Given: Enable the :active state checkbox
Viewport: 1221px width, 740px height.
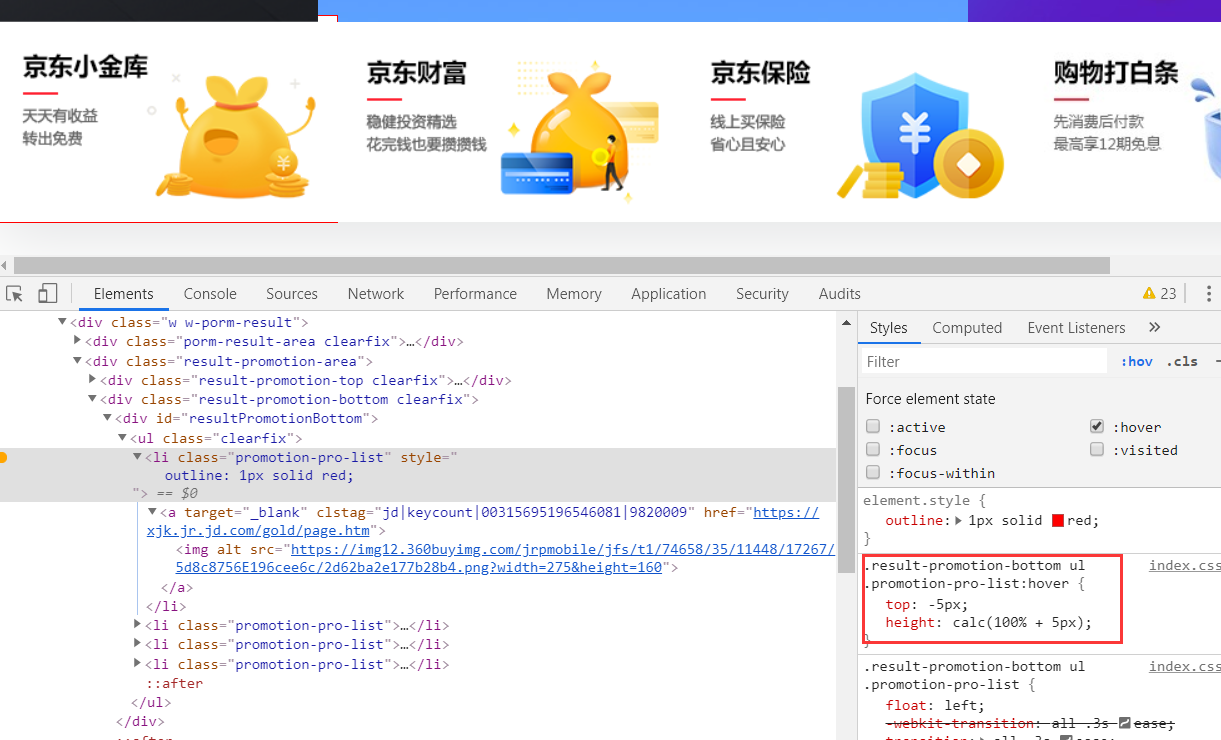Looking at the screenshot, I should coord(873,427).
